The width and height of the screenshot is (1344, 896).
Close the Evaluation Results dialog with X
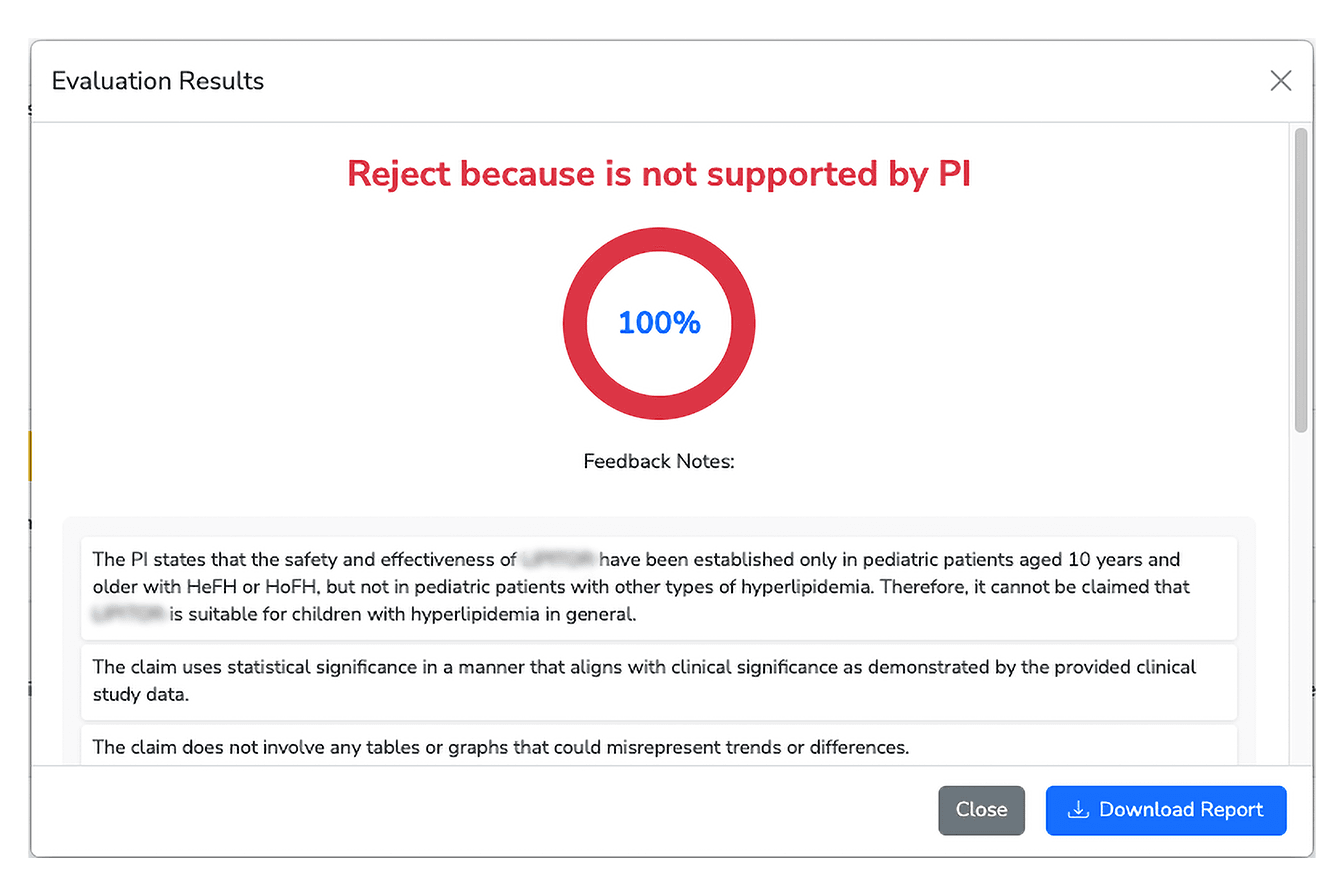point(1280,81)
